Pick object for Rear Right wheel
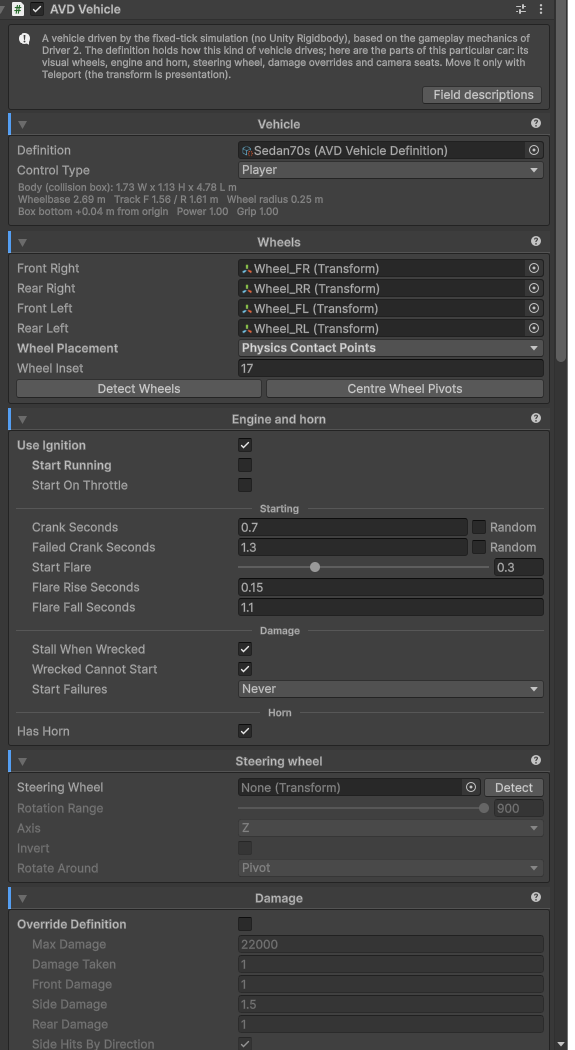Screen dimensions: 575x1050 pos(533,288)
